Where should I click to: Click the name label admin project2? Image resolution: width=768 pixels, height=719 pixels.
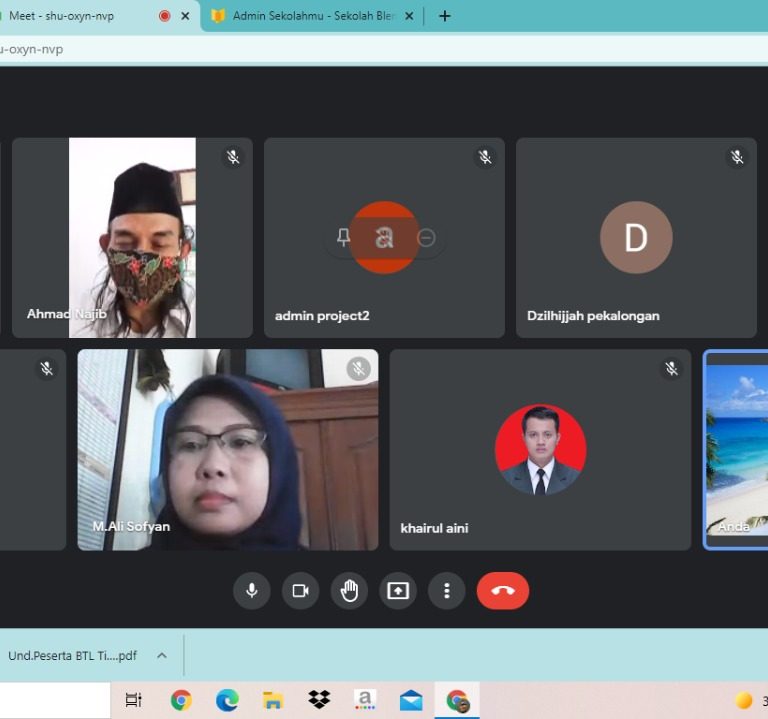coord(322,316)
